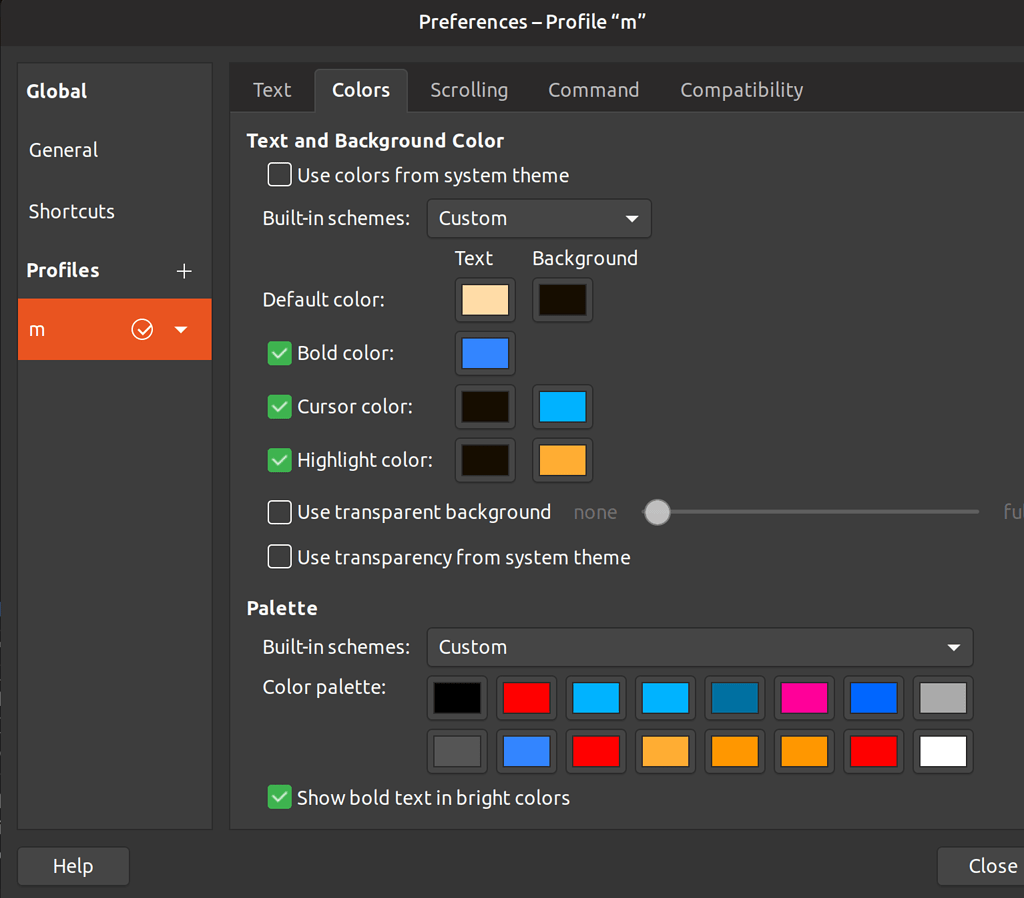The image size is (1024, 898).
Task: Switch to the Compatibility tab
Action: click(741, 89)
